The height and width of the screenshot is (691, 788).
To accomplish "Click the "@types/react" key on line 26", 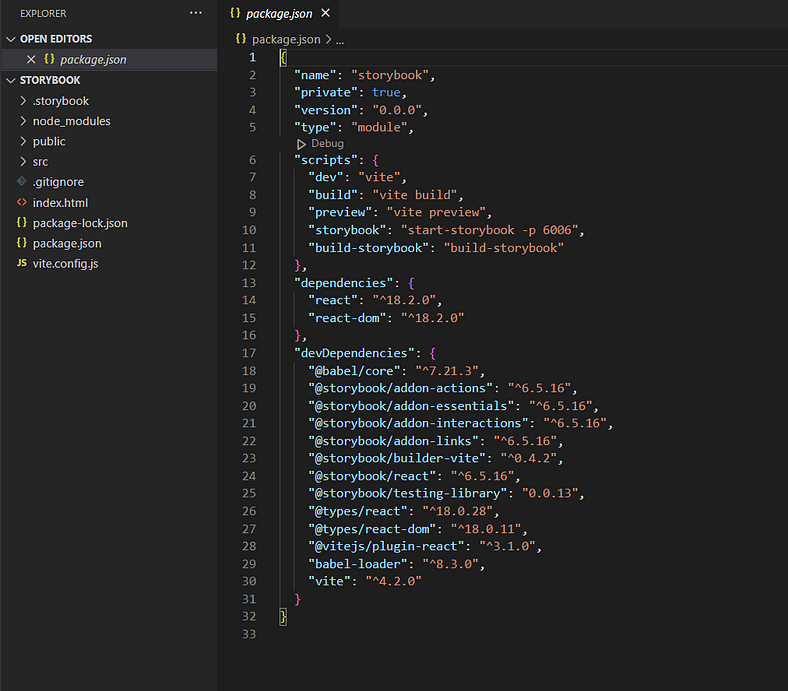I will point(357,511).
